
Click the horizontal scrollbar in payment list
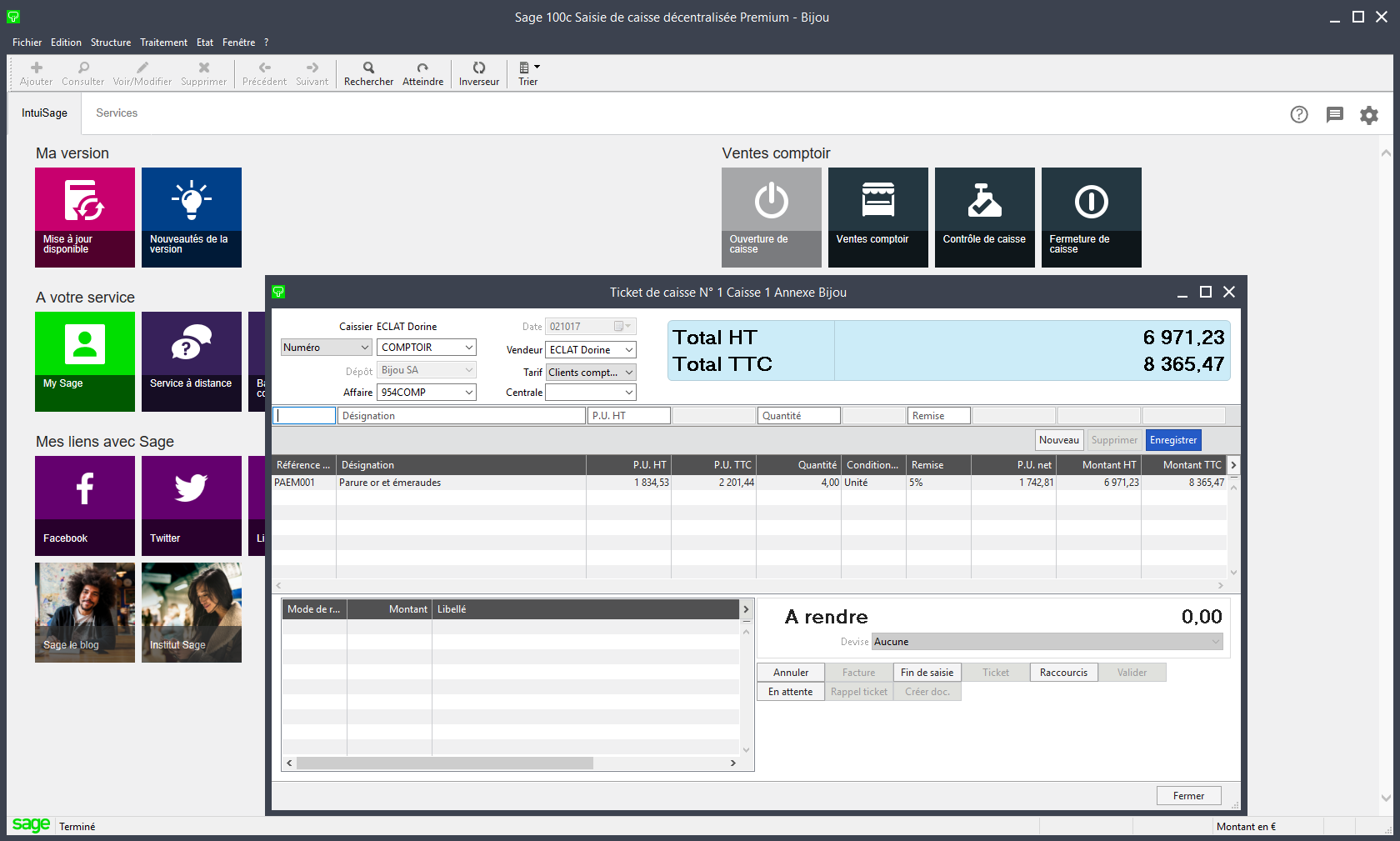point(445,763)
